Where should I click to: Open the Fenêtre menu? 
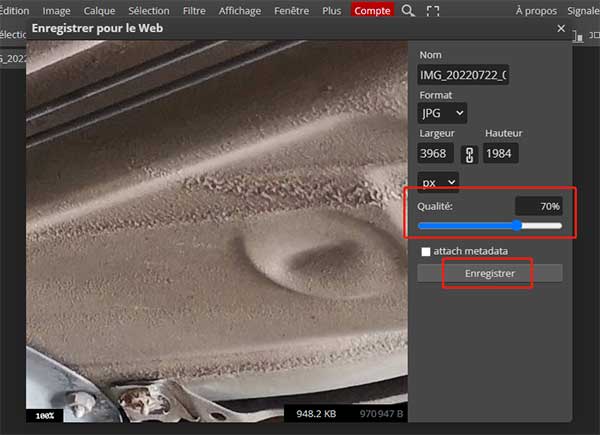[291, 11]
